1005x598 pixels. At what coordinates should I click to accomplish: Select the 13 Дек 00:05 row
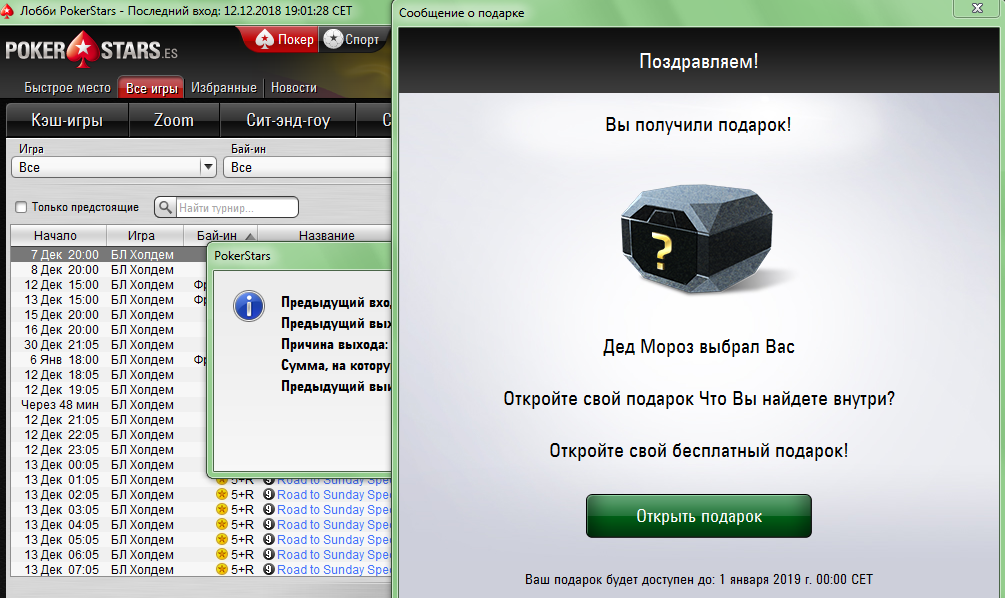coord(109,465)
